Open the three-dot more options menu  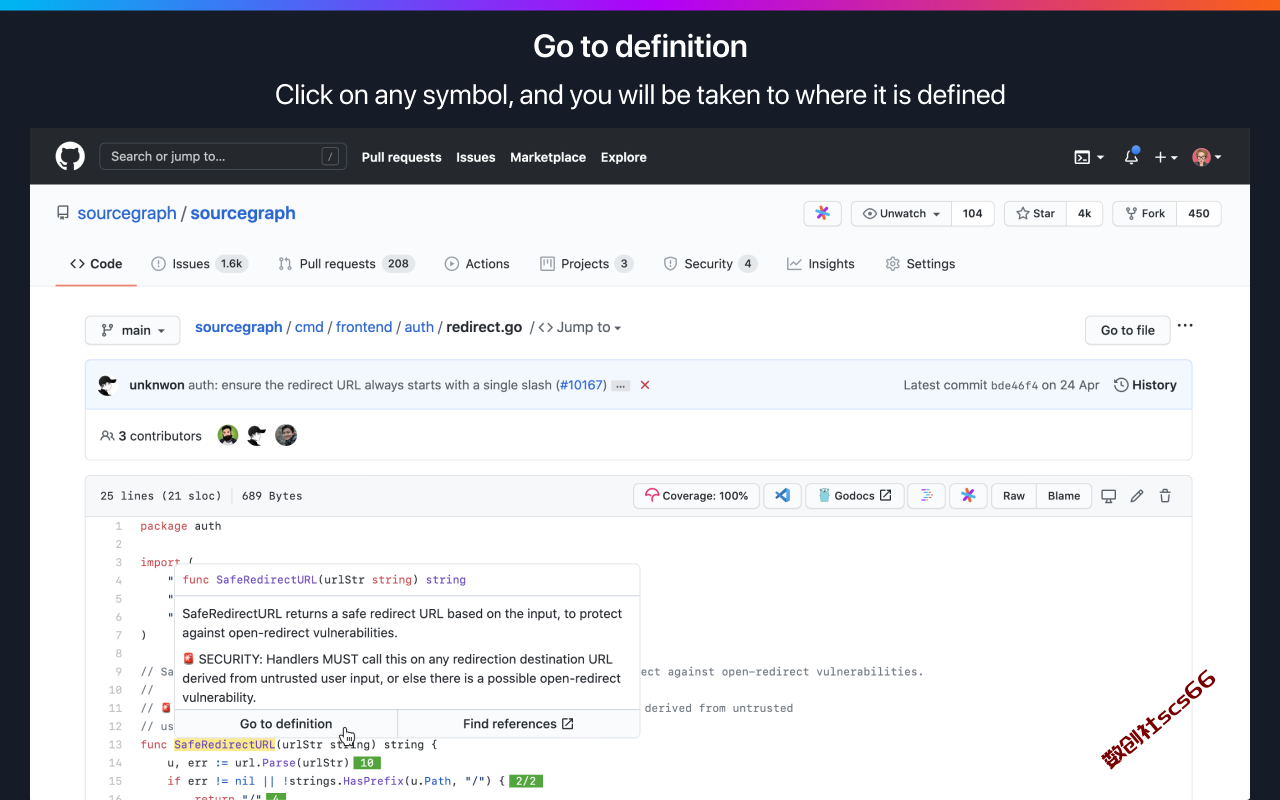[x=1185, y=326]
